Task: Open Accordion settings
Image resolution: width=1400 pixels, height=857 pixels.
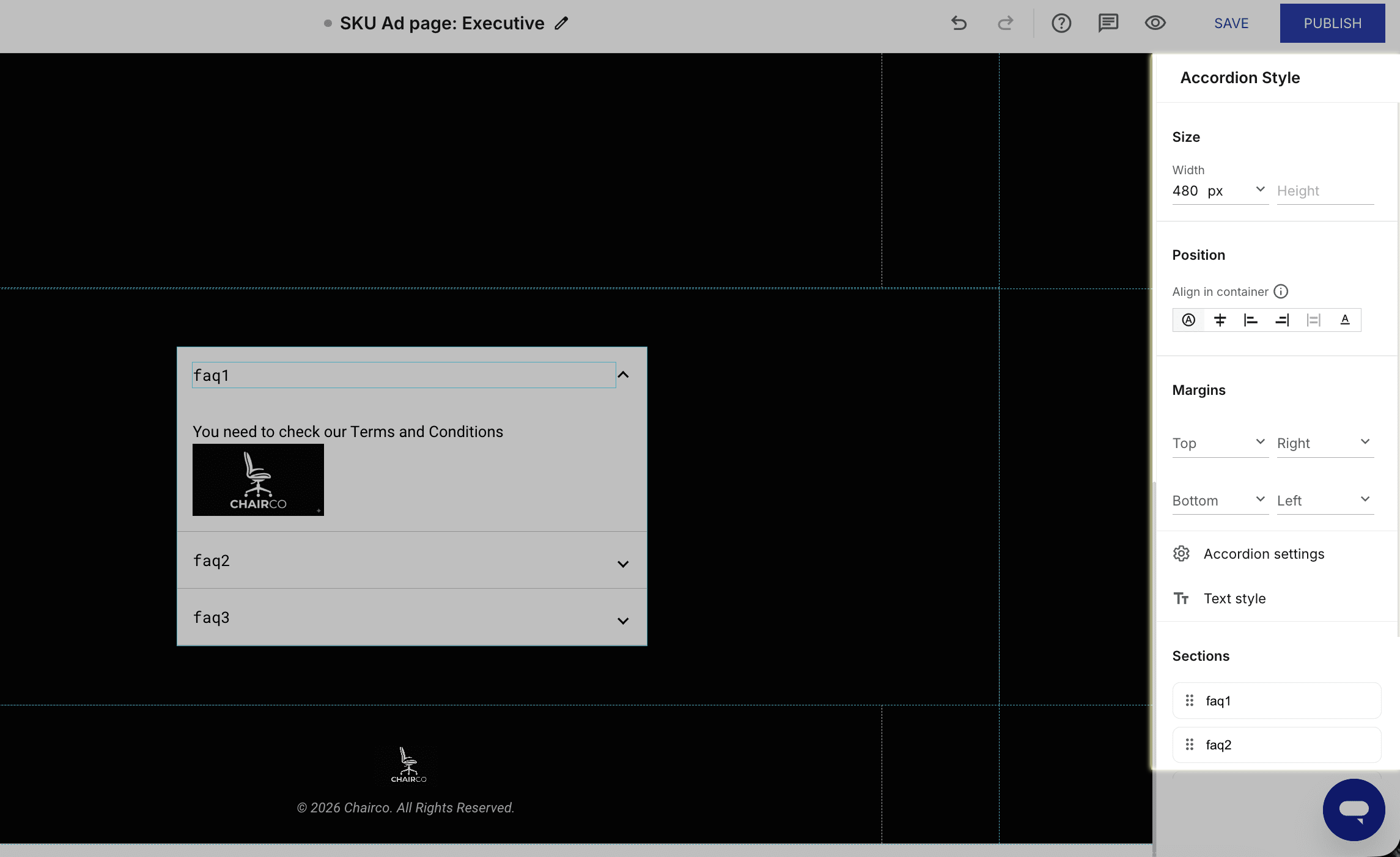Action: [x=1264, y=554]
